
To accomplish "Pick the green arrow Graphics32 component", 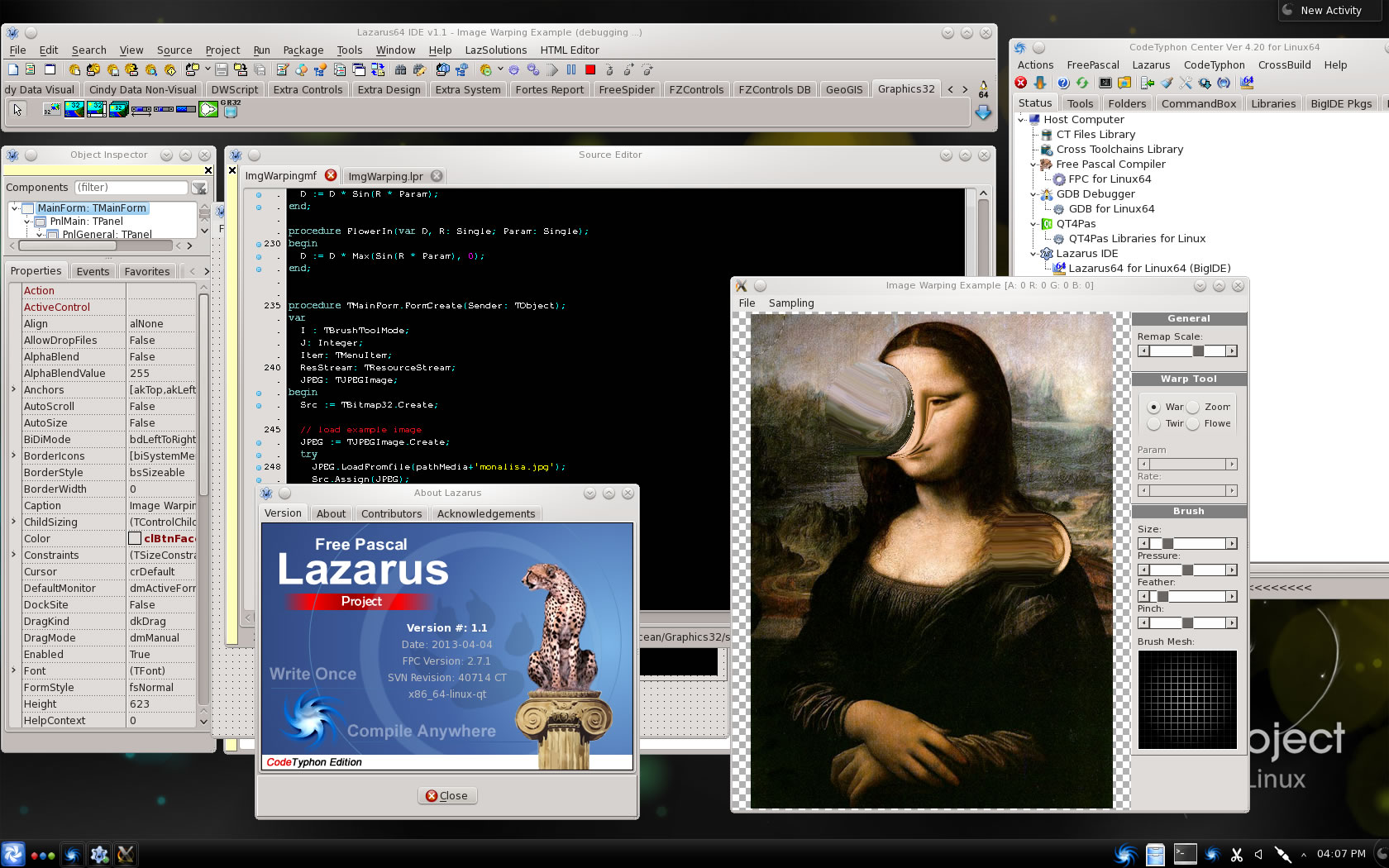I will (208, 109).
